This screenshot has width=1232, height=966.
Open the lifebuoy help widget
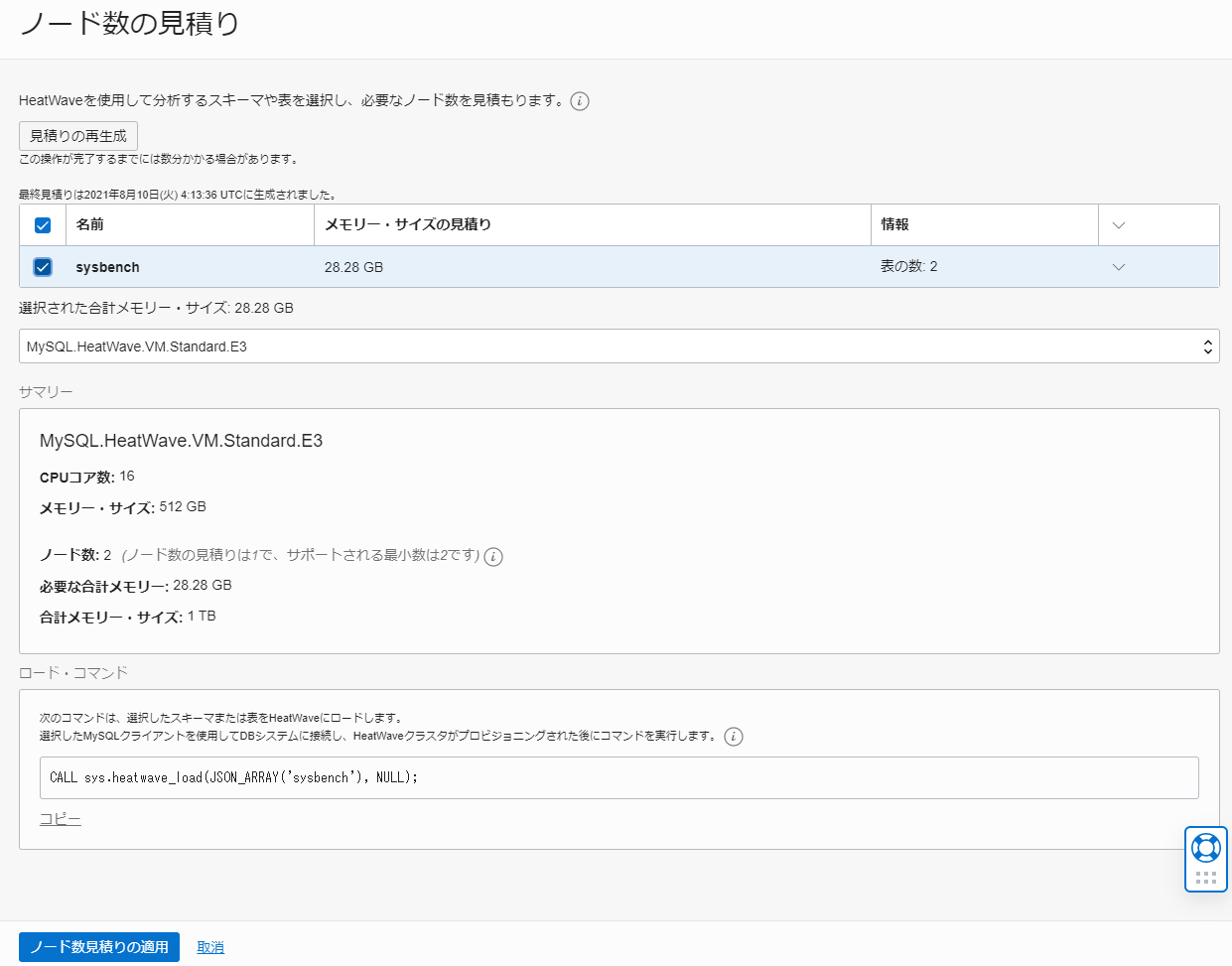pyautogui.click(x=1205, y=848)
